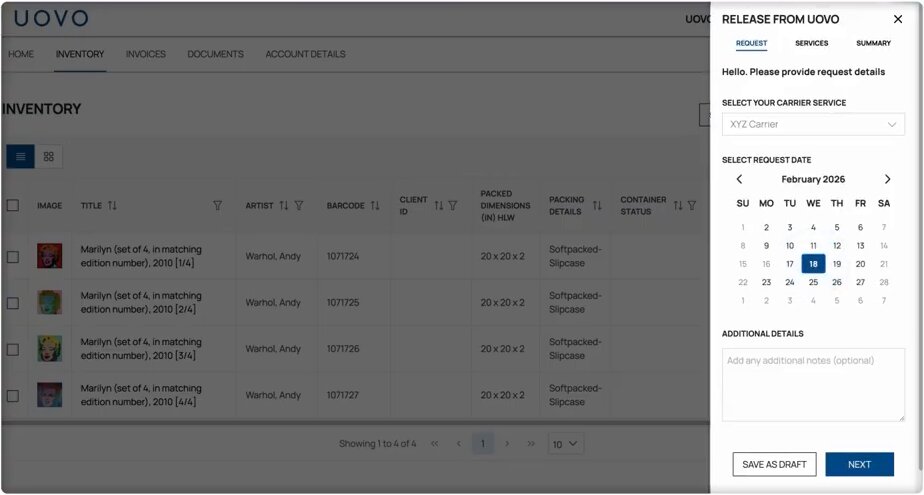Click the February 2026 month label
The image size is (924, 495).
[813, 179]
